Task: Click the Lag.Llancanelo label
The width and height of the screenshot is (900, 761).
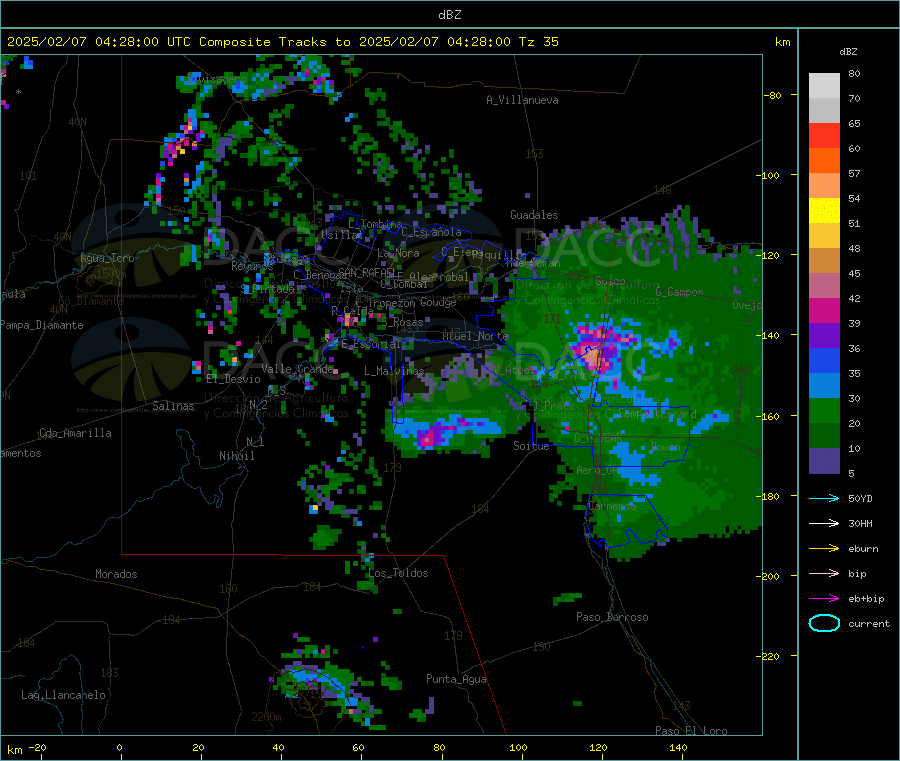Action: [64, 695]
